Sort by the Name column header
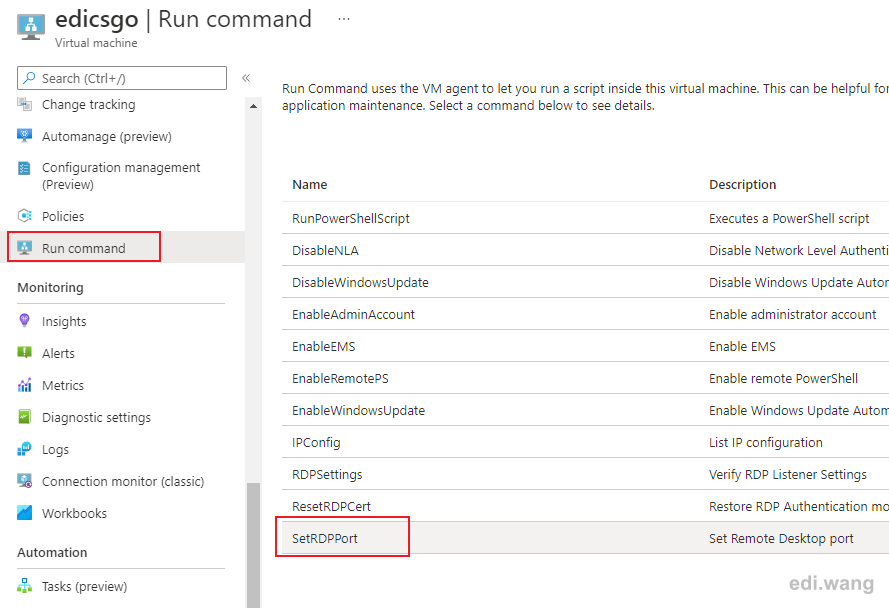Screen dimensions: 889x608 (x=310, y=184)
